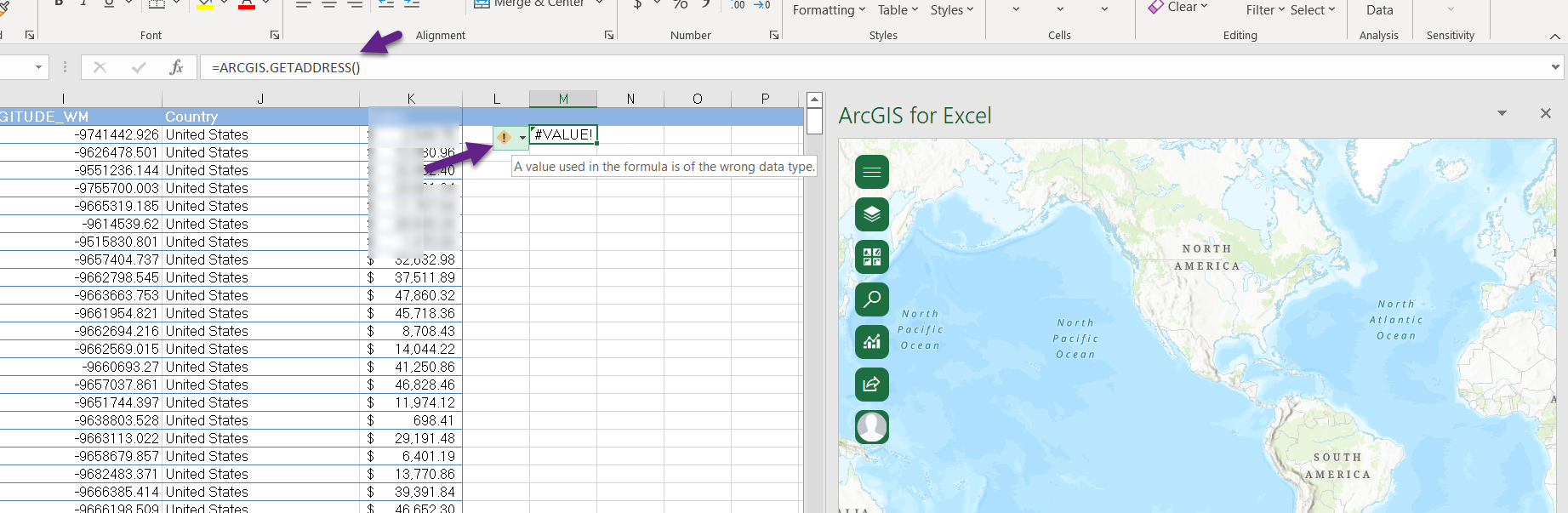The image size is (1568, 513).
Task: Expand the Name Box dropdown arrow
Action: tap(38, 67)
